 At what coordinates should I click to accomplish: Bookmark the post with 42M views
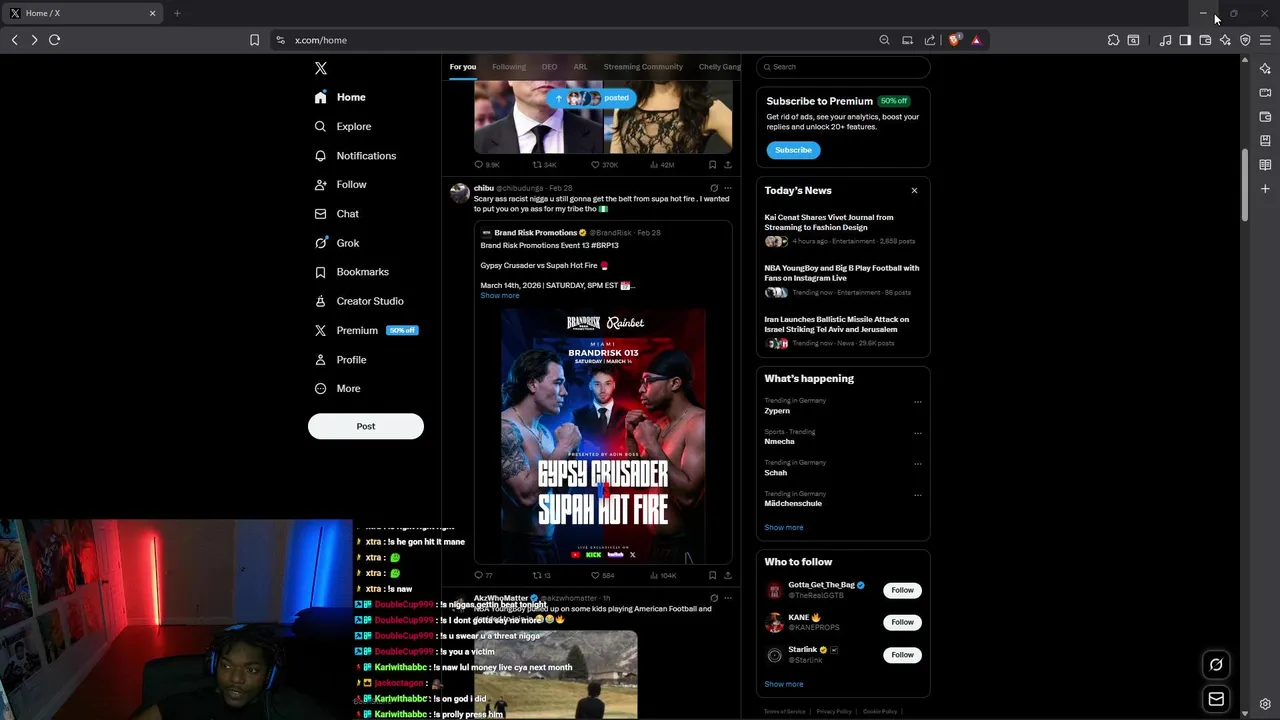(712, 164)
